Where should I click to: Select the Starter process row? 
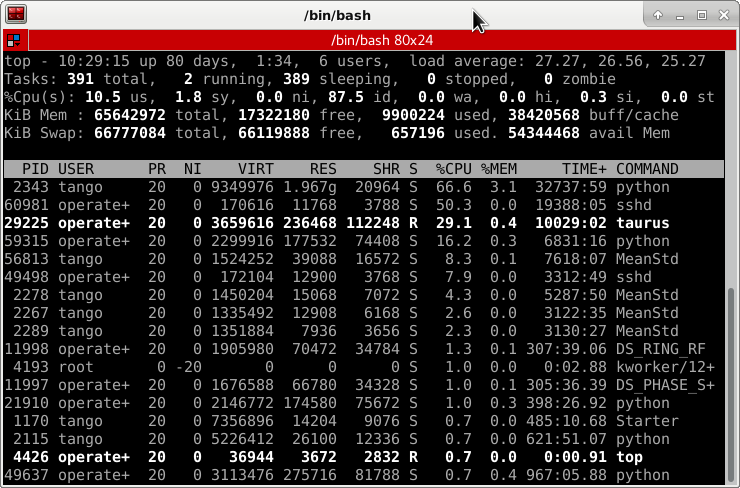point(360,421)
